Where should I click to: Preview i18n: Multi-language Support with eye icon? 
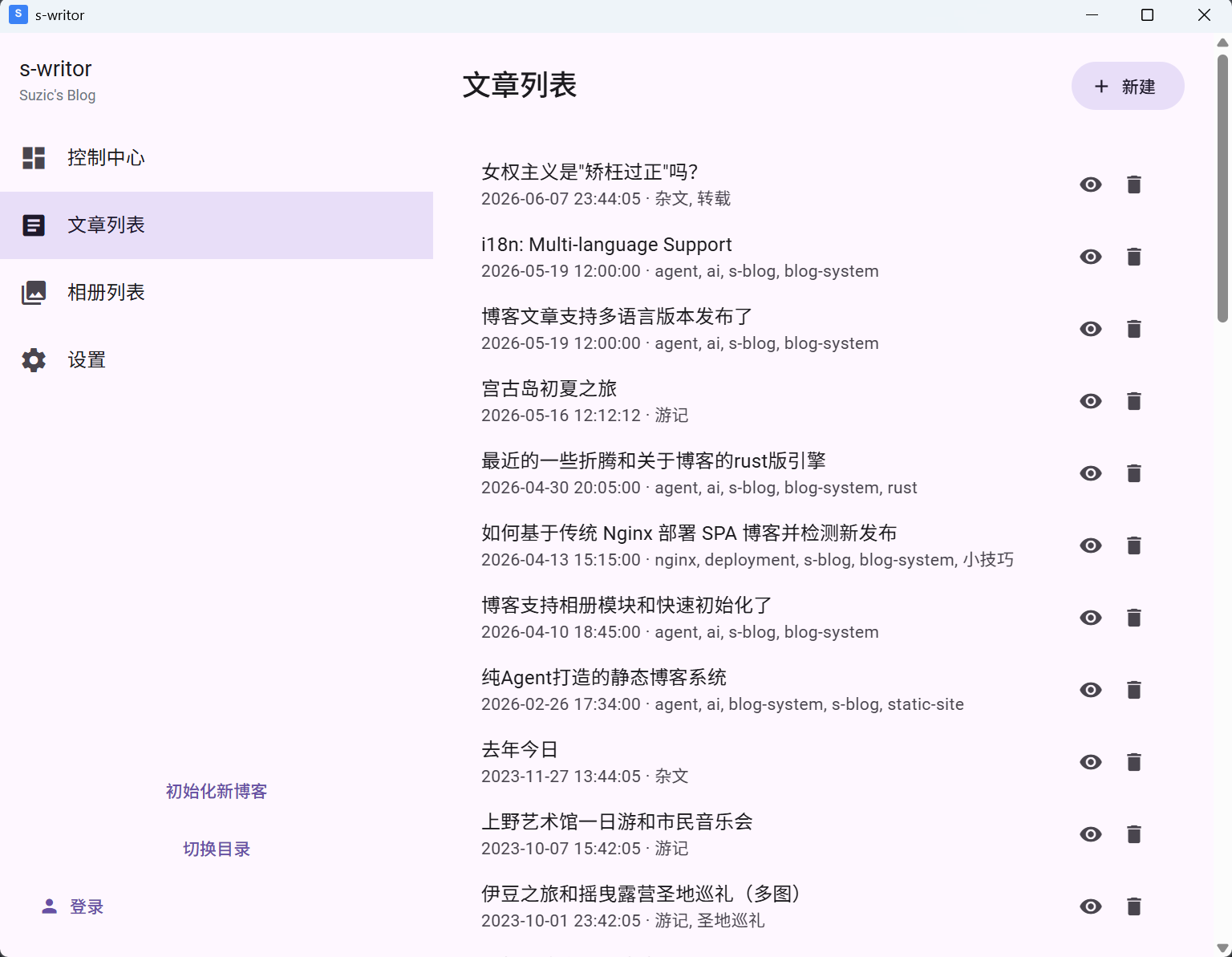(1091, 257)
